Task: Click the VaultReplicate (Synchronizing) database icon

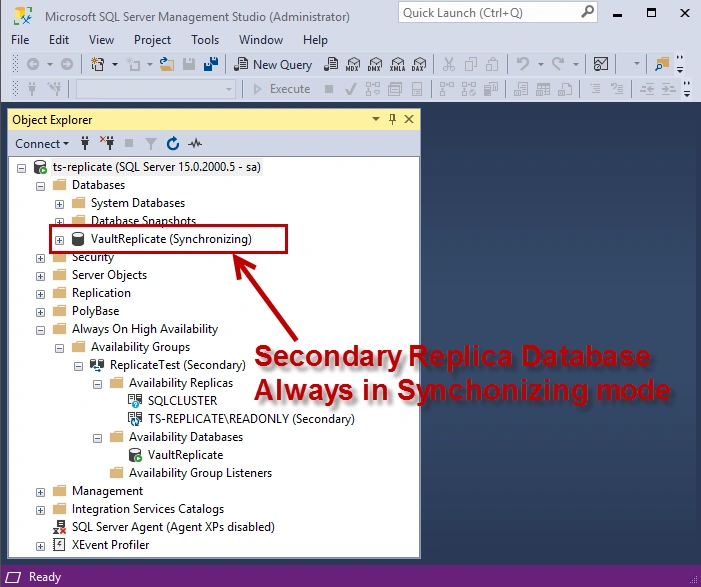Action: point(78,239)
